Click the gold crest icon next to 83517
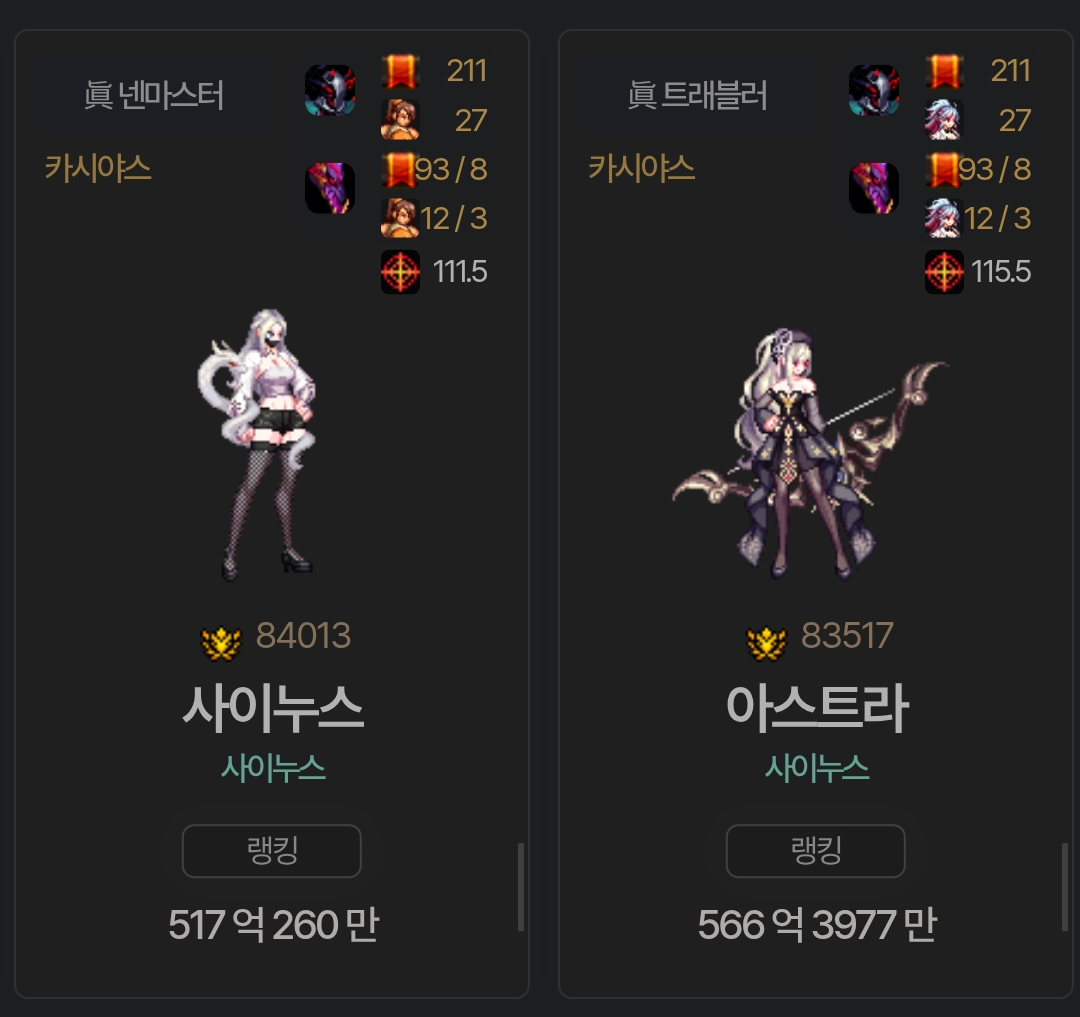1080x1017 pixels. pyautogui.click(x=766, y=643)
